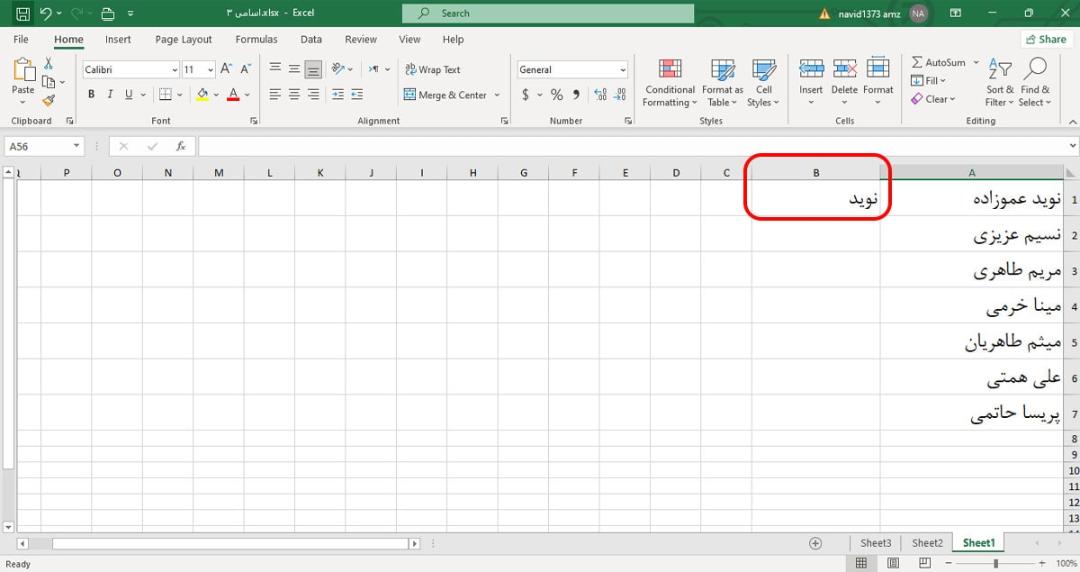Open the Fill dropdown
1080x572 pixels.
pyautogui.click(x=928, y=81)
